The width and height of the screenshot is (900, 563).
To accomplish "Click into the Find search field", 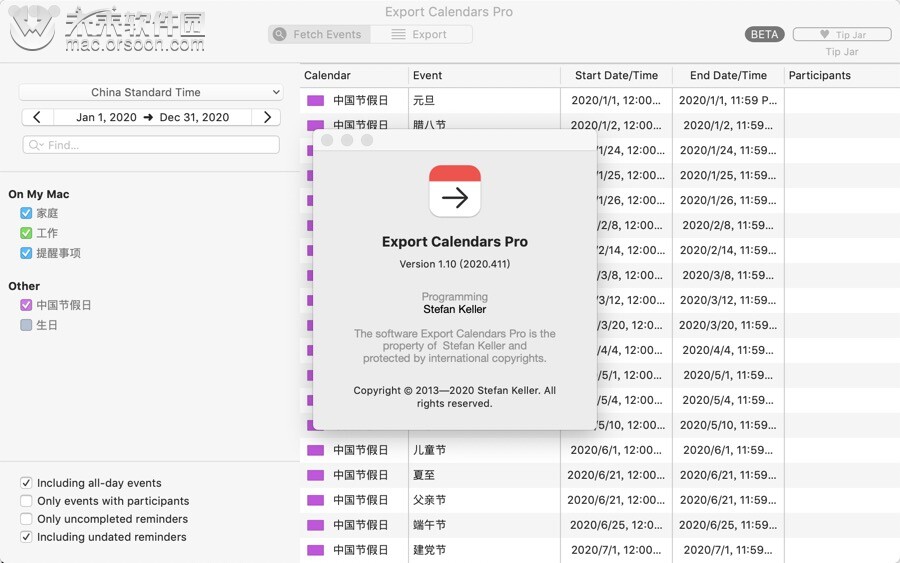I will point(151,145).
